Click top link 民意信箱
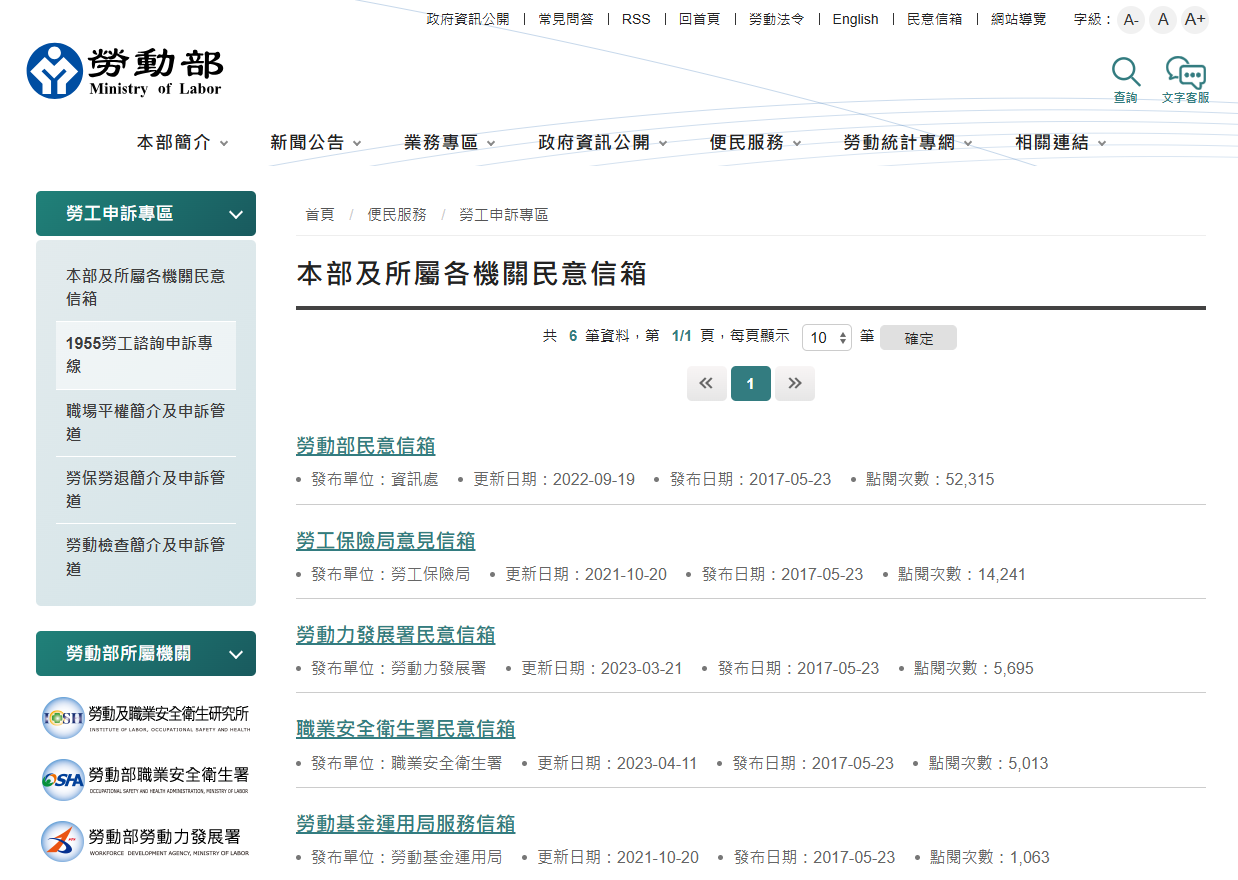1238x880 pixels. coord(935,19)
